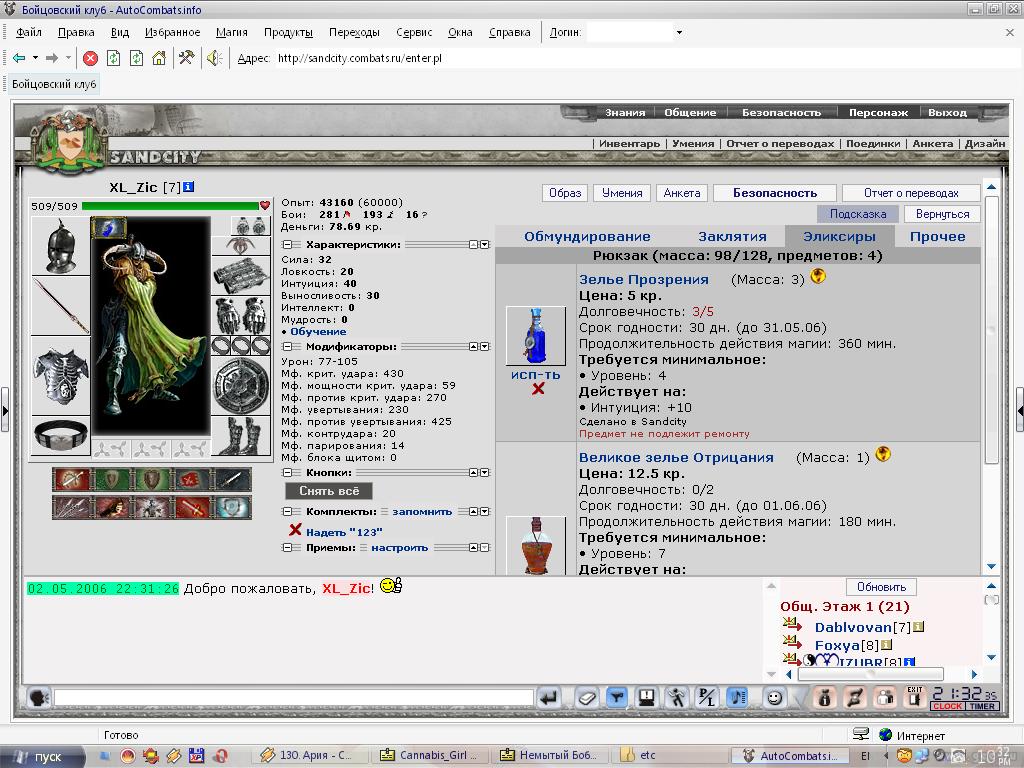Click the red stop loading toolbar icon

90,58
